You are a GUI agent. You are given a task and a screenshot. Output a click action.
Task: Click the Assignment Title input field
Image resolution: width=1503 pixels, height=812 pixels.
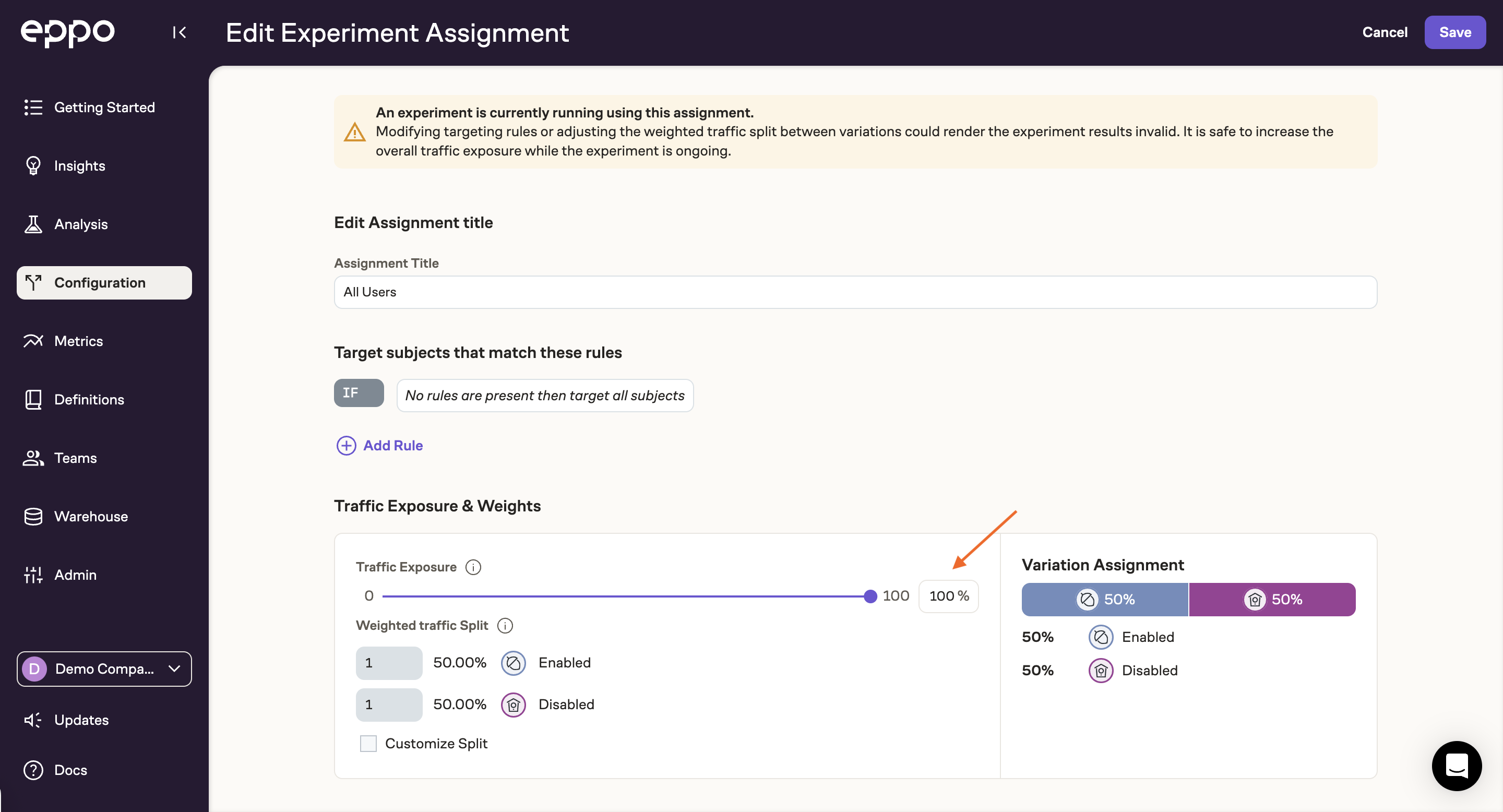(855, 292)
